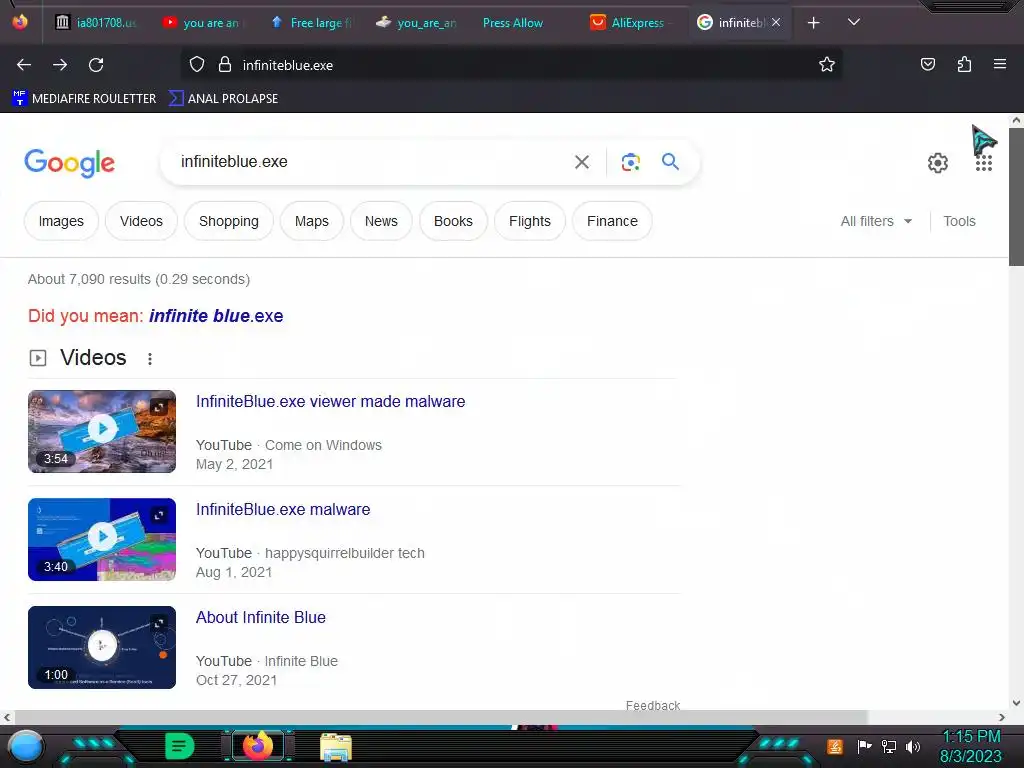The image size is (1024, 768).
Task: Go back to the previous page
Action: [24, 65]
